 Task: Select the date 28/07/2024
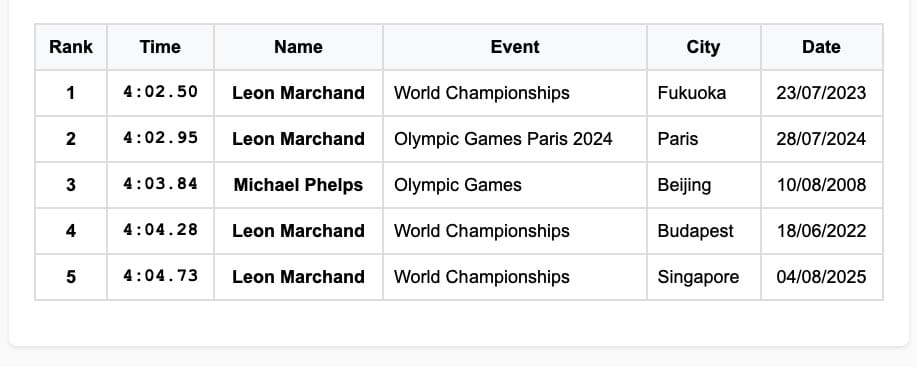pyautogui.click(x=821, y=139)
